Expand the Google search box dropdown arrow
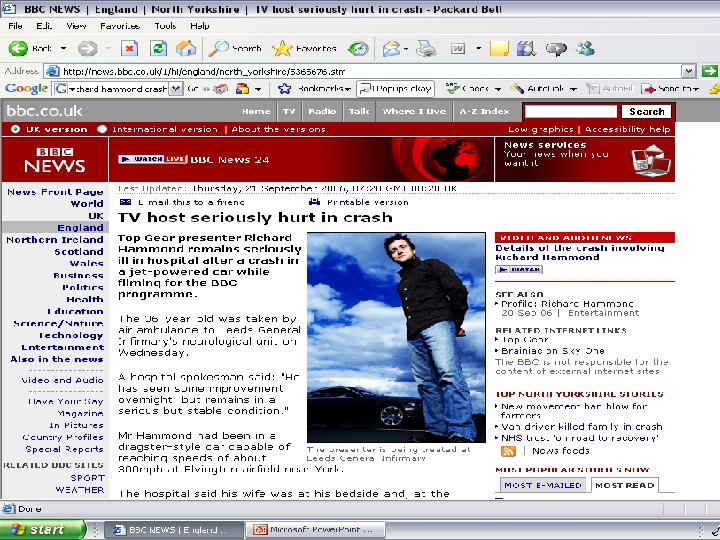This screenshot has width=720, height=540. pos(176,89)
